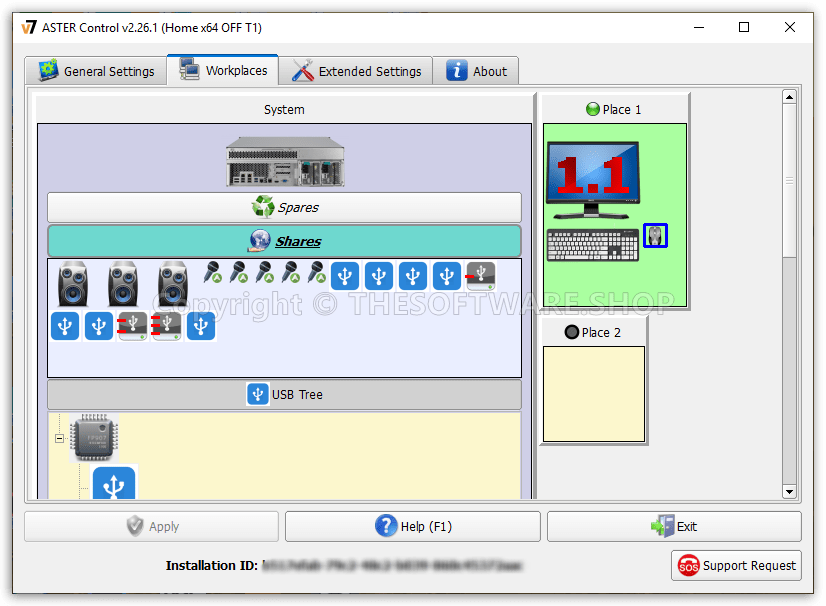
Task: Collapse the USB Tree controller node
Action: (x=60, y=438)
